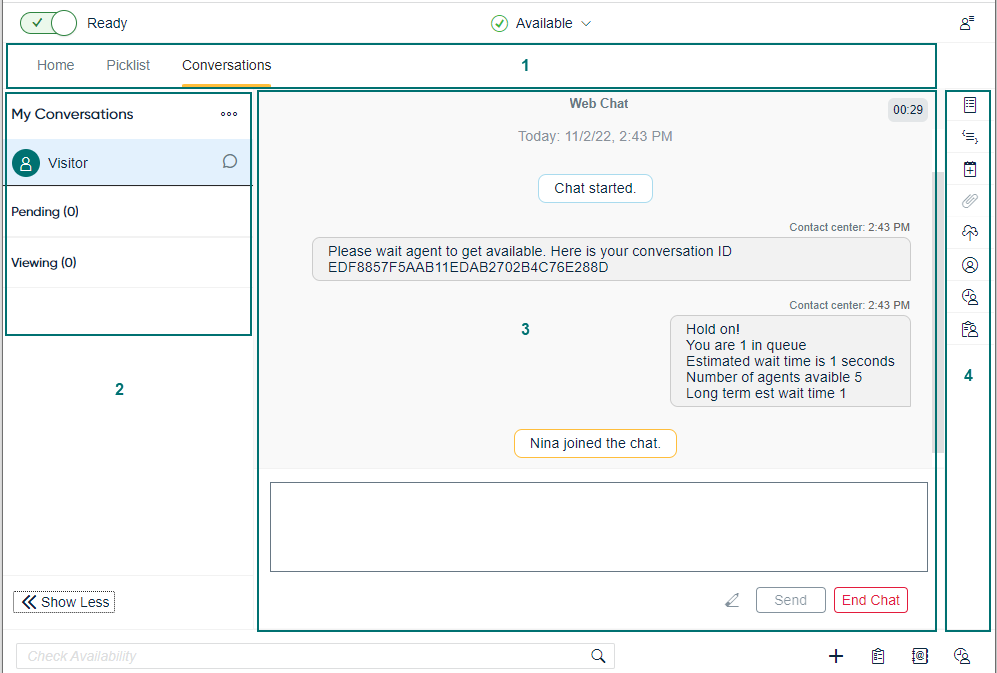The height and width of the screenshot is (673, 997).
Task: Open the contact profile icon in sidebar
Action: click(968, 265)
